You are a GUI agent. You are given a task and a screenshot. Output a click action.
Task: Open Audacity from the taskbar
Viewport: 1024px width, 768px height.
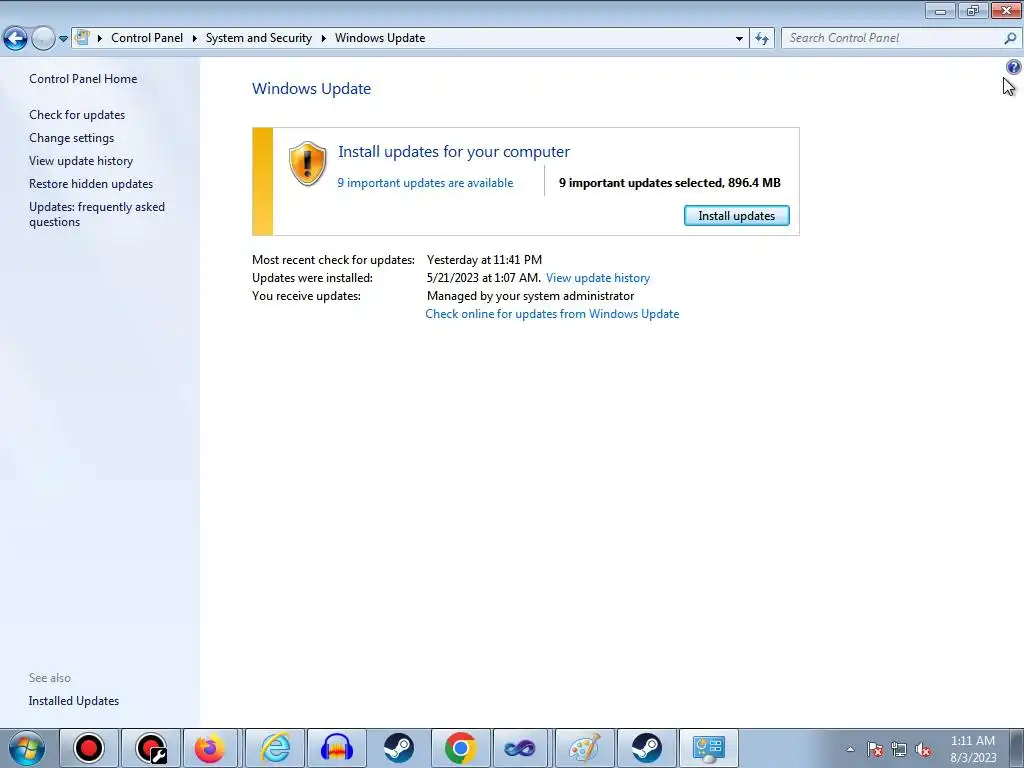(337, 748)
